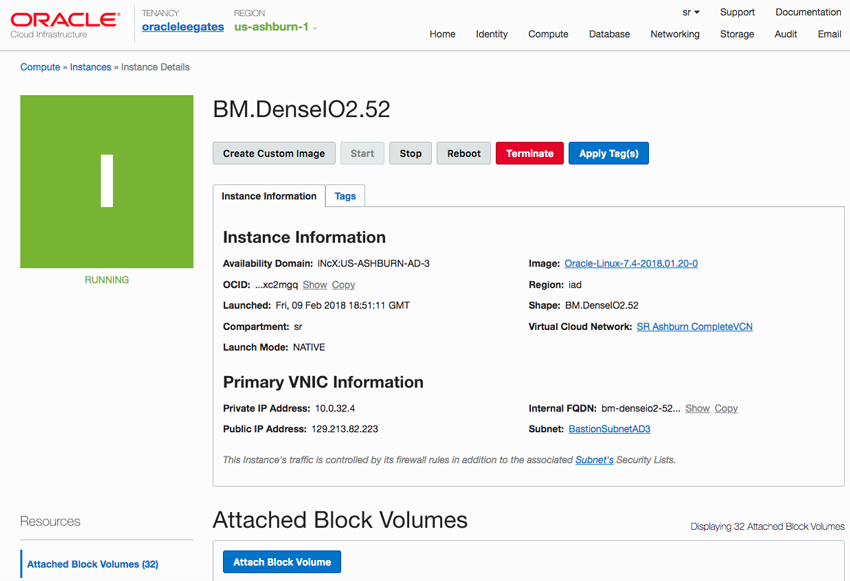Image resolution: width=850 pixels, height=581 pixels.
Task: Reboot the instance
Action: [x=463, y=153]
